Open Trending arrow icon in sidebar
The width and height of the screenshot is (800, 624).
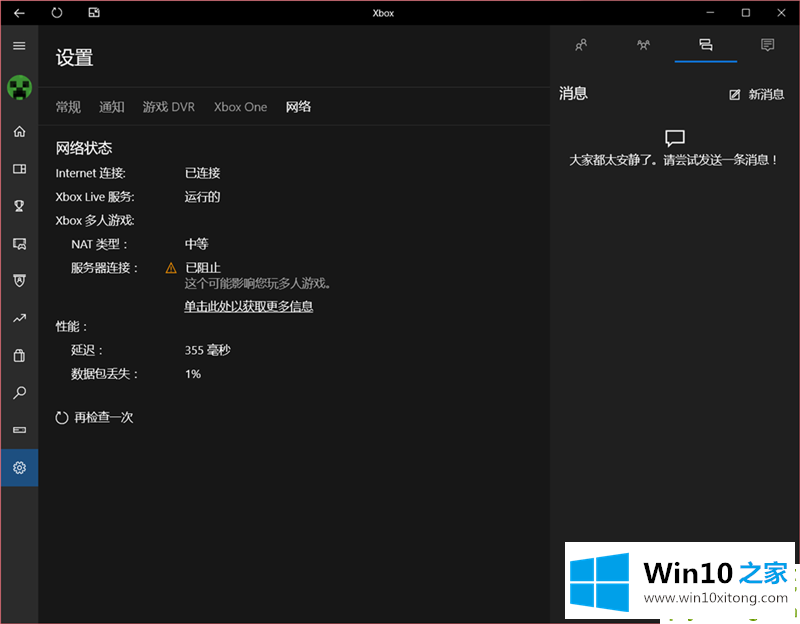[x=19, y=318]
